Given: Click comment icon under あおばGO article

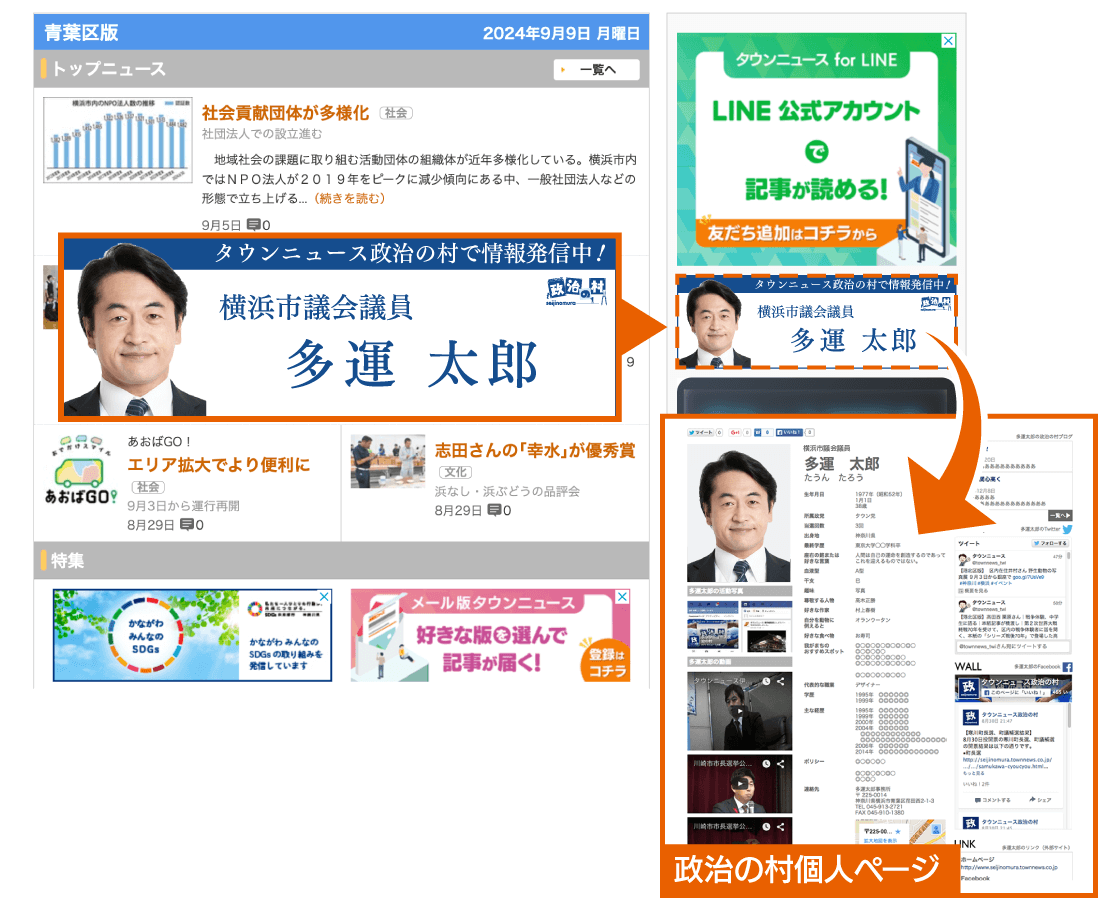Looking at the screenshot, I should tap(187, 525).
